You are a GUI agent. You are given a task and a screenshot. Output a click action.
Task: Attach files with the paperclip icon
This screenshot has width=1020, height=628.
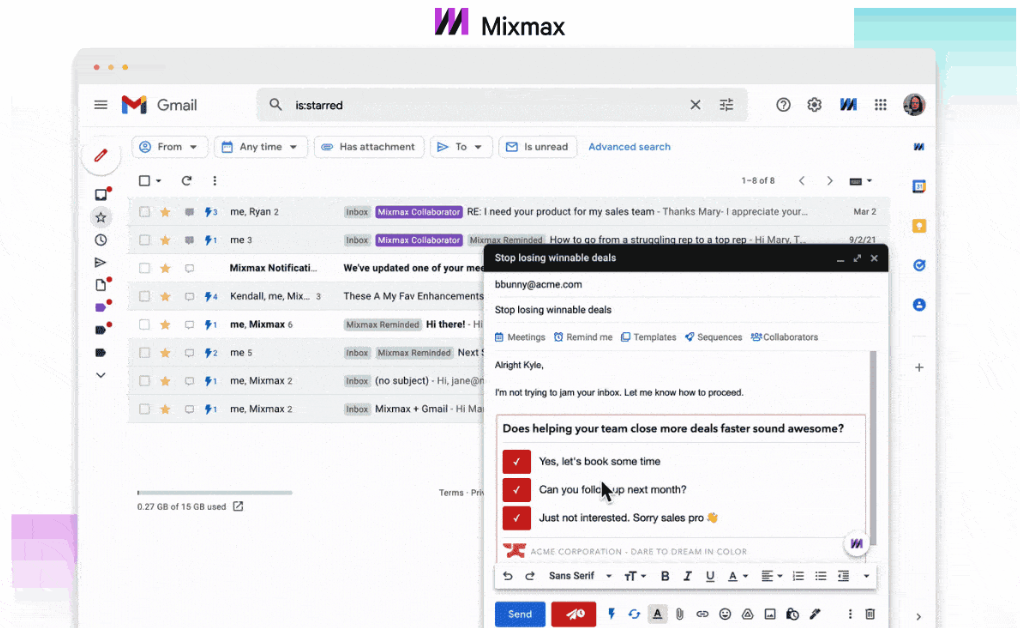(680, 614)
